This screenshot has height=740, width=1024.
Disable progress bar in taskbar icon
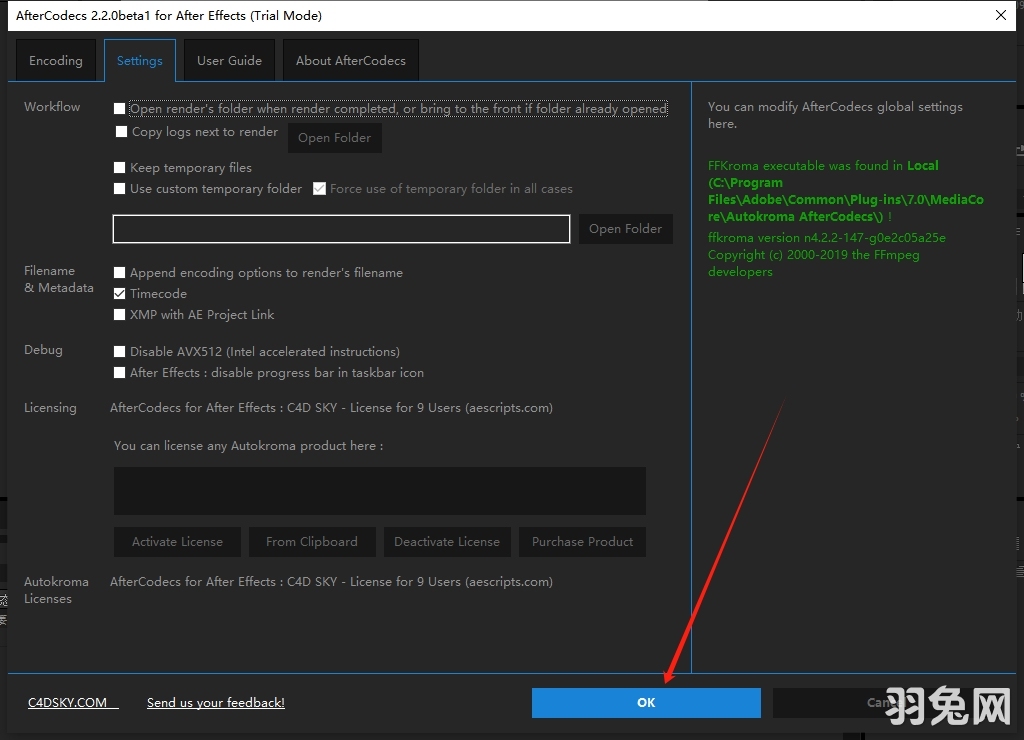[x=120, y=373]
